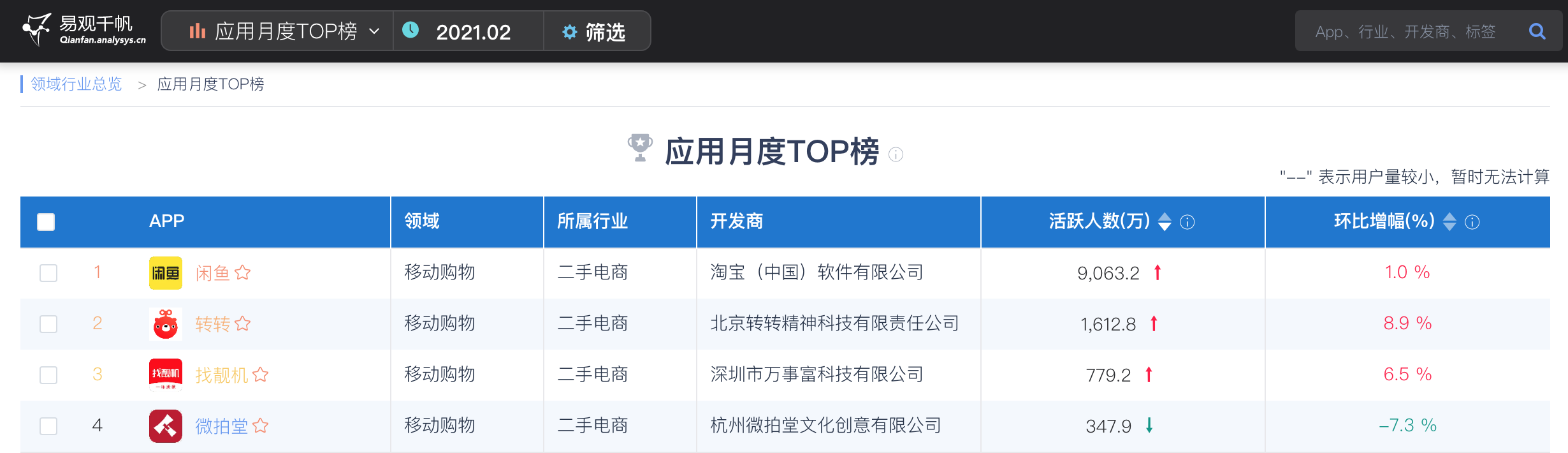The height and width of the screenshot is (453, 1568).
Task: Open the 转转 app link
Action: click(x=212, y=324)
